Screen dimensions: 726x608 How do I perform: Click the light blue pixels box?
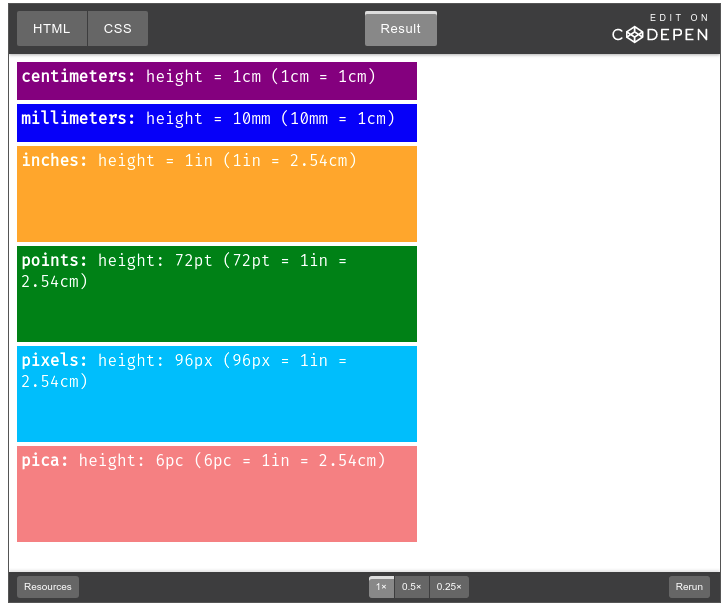pos(217,394)
